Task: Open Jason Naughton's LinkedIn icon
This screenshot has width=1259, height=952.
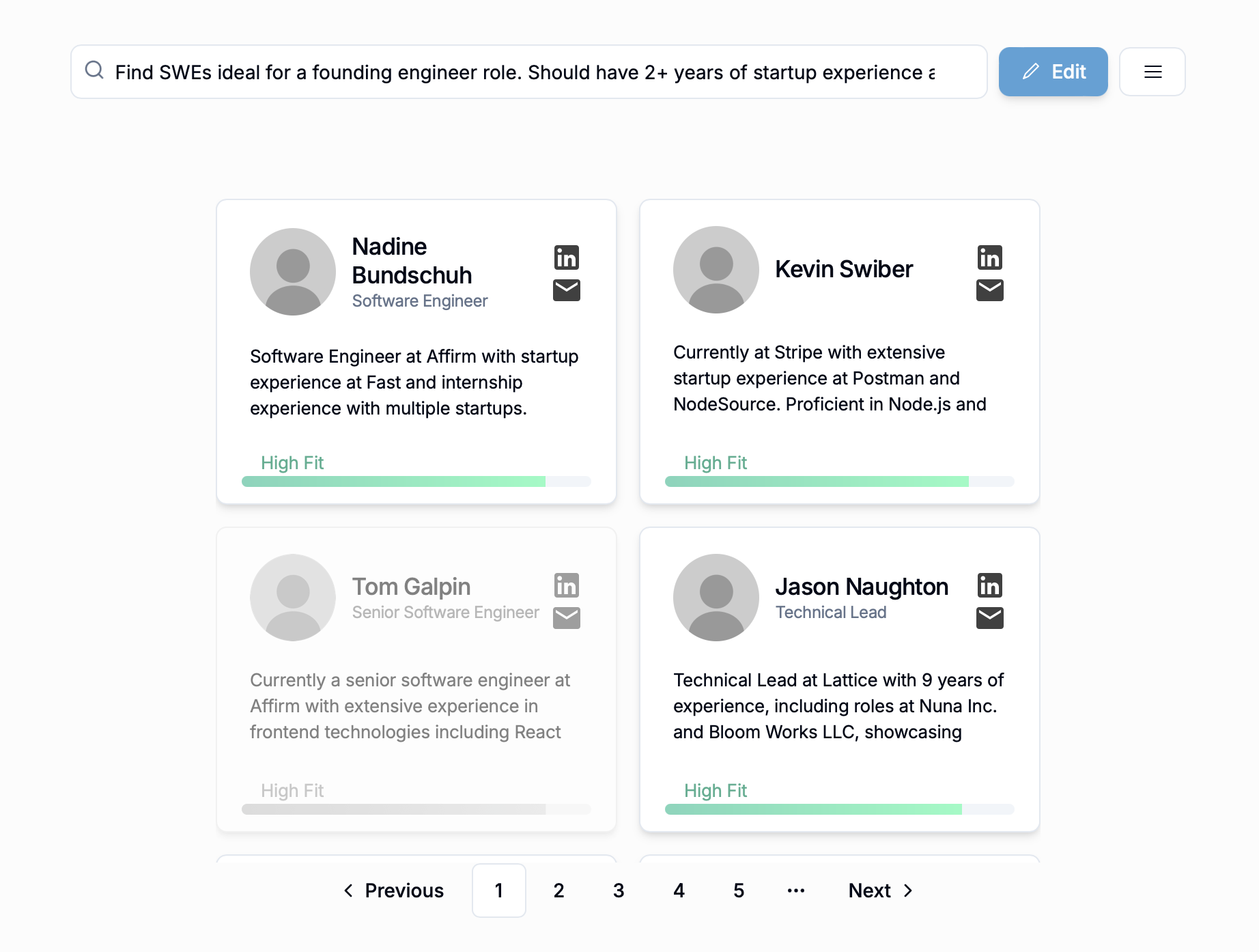Action: point(989,586)
